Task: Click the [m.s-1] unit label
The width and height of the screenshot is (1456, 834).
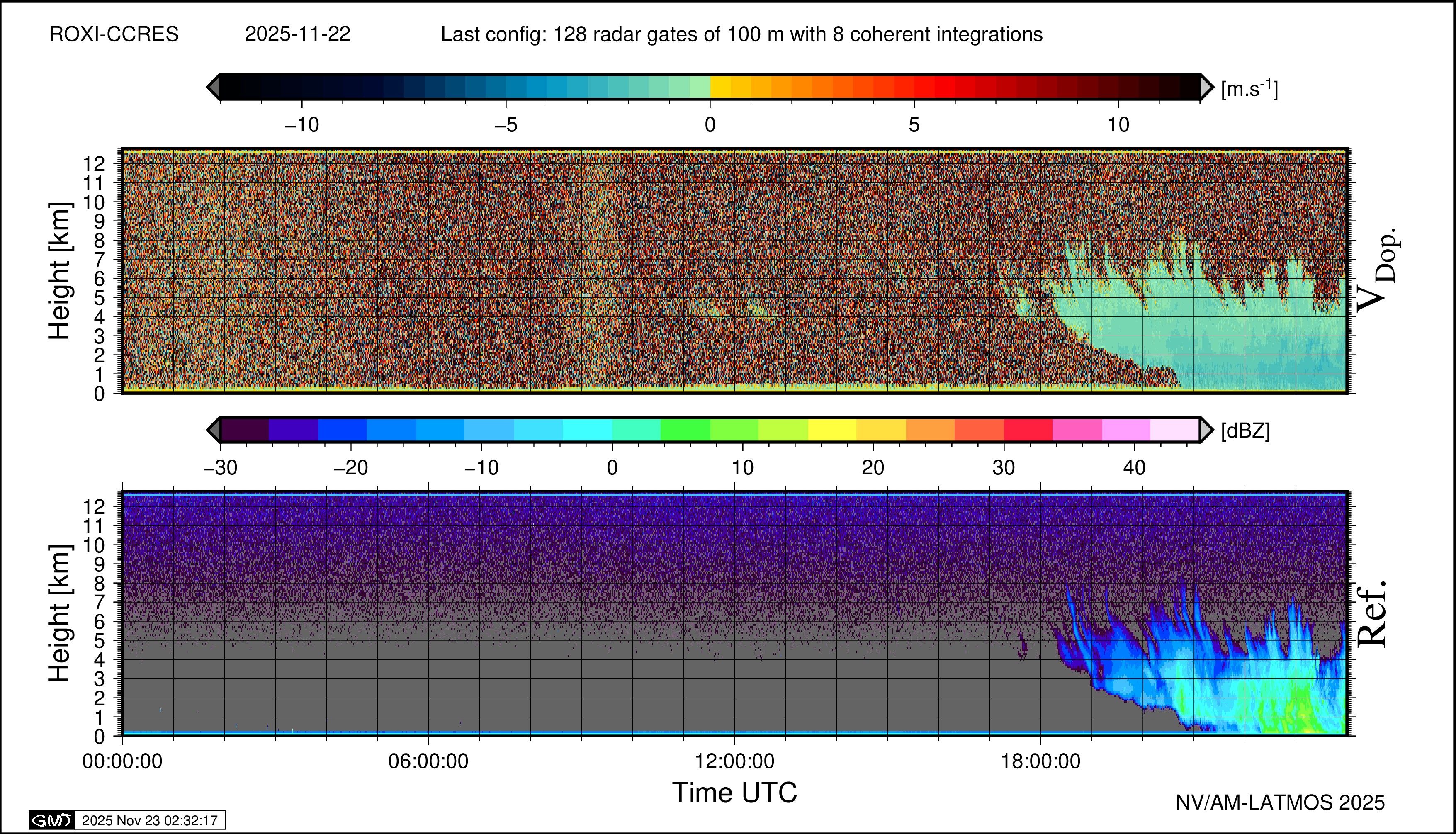Action: pos(1249,89)
